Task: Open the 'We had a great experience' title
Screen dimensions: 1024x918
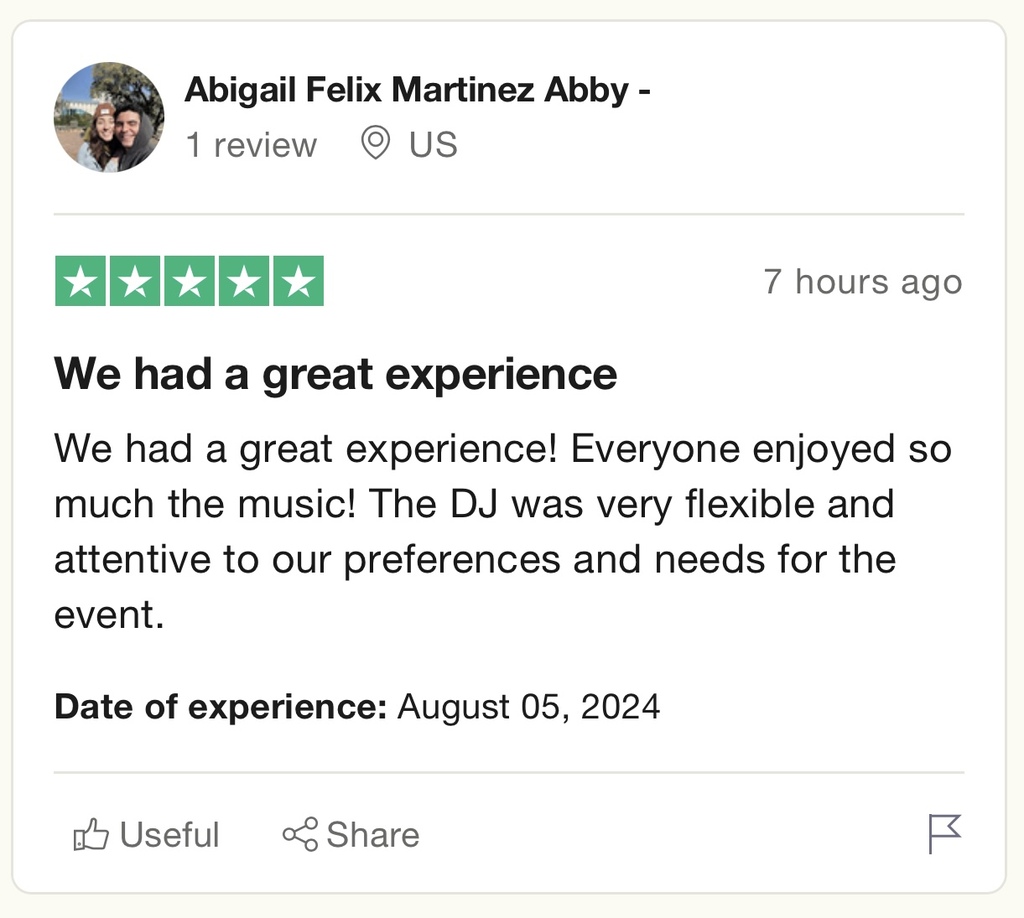Action: click(335, 373)
